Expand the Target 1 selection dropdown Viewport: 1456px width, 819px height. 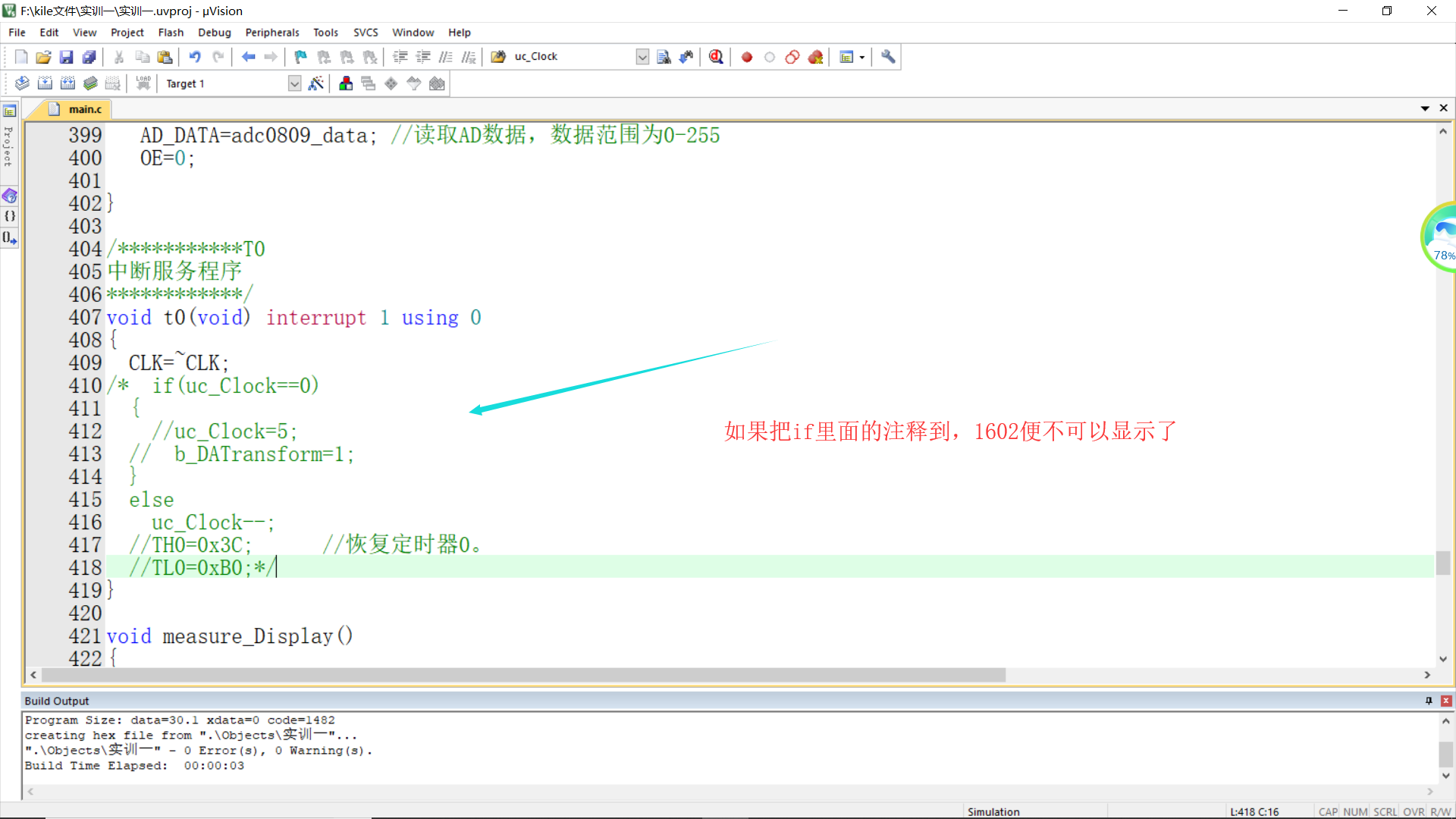[x=295, y=83]
